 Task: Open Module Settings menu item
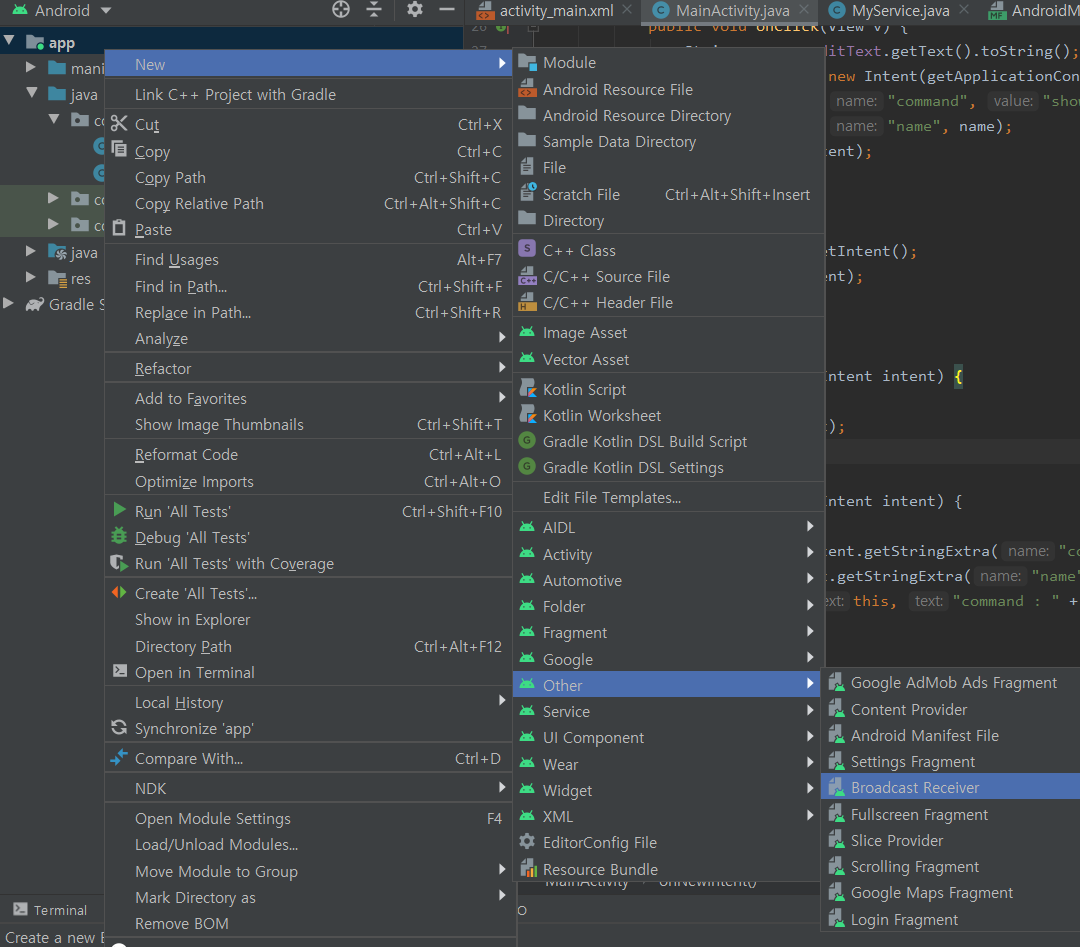tap(309, 818)
